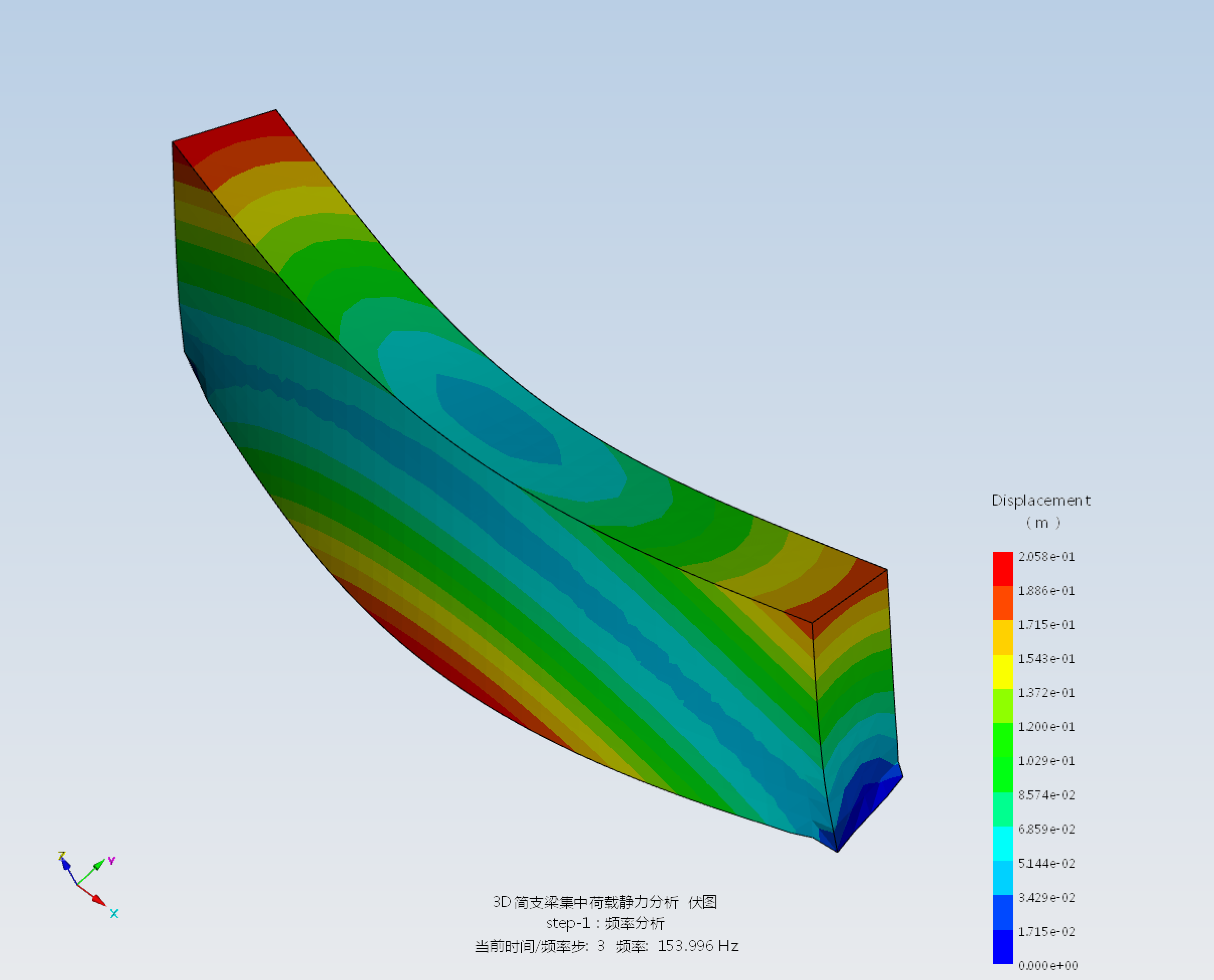Pick the green swatch between 1.029e-01 and 8.574e-02

pyautogui.click(x=1003, y=774)
